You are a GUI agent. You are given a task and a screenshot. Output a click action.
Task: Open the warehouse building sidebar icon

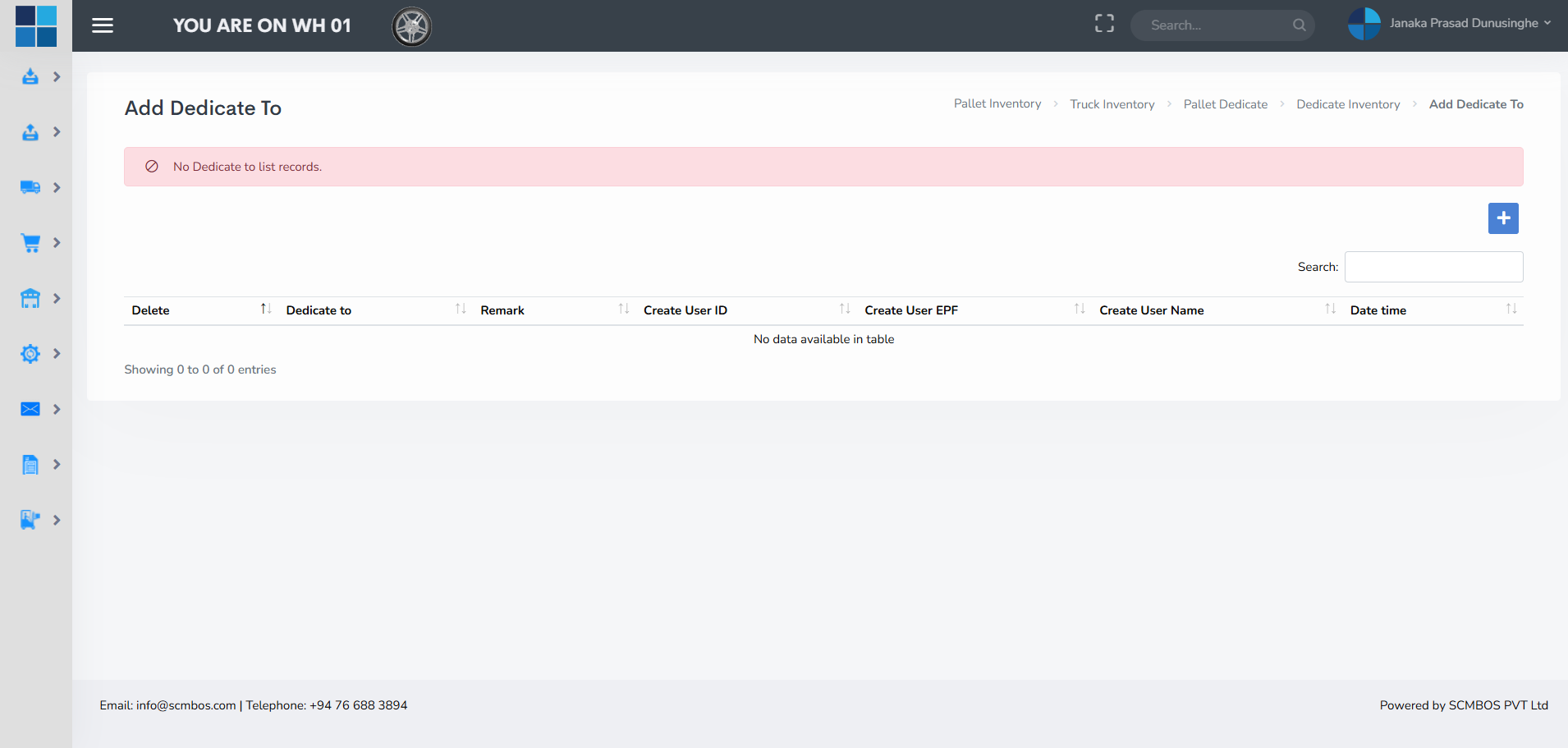[x=30, y=298]
